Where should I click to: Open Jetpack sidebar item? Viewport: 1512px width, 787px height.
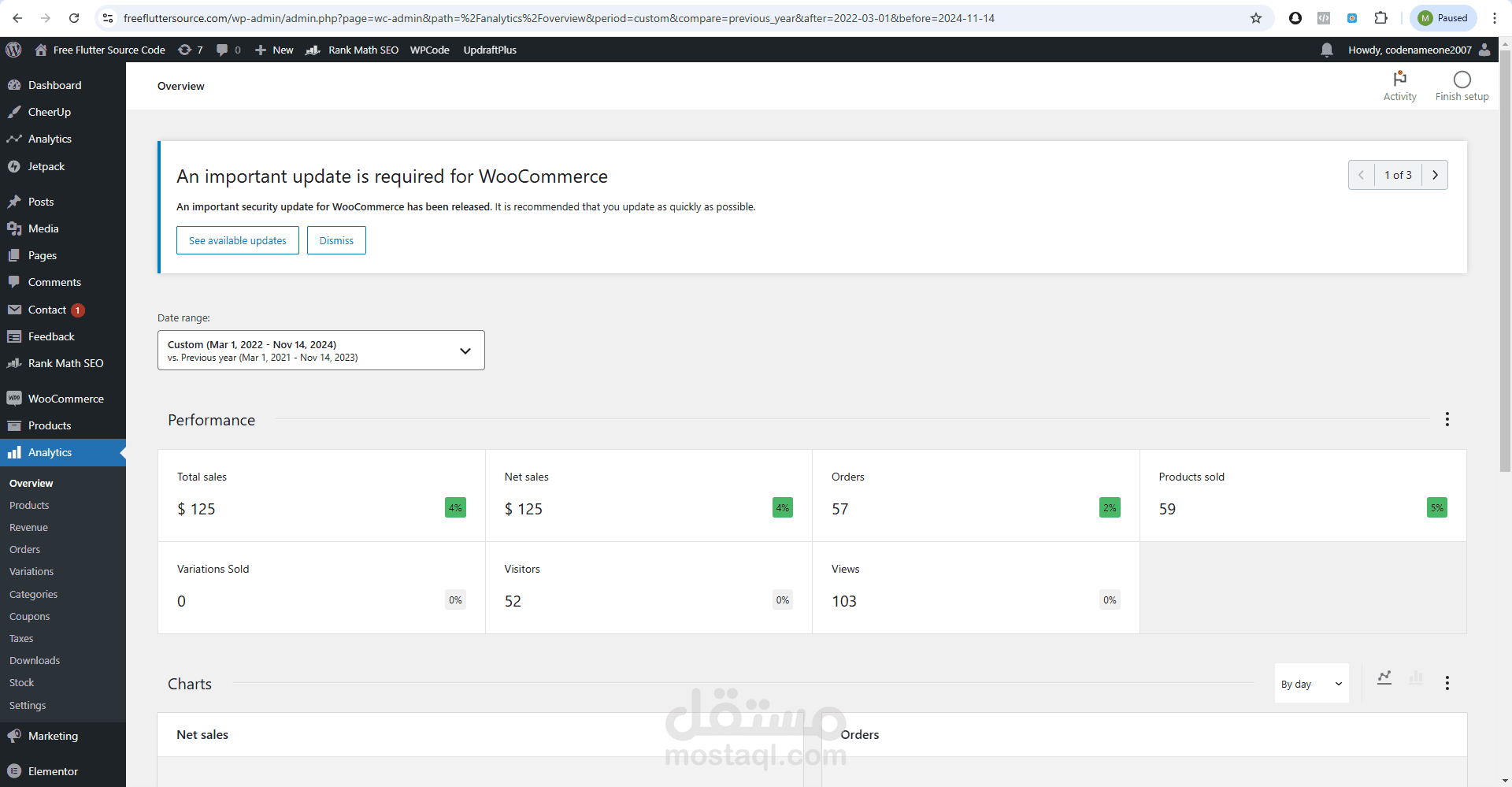[63, 166]
